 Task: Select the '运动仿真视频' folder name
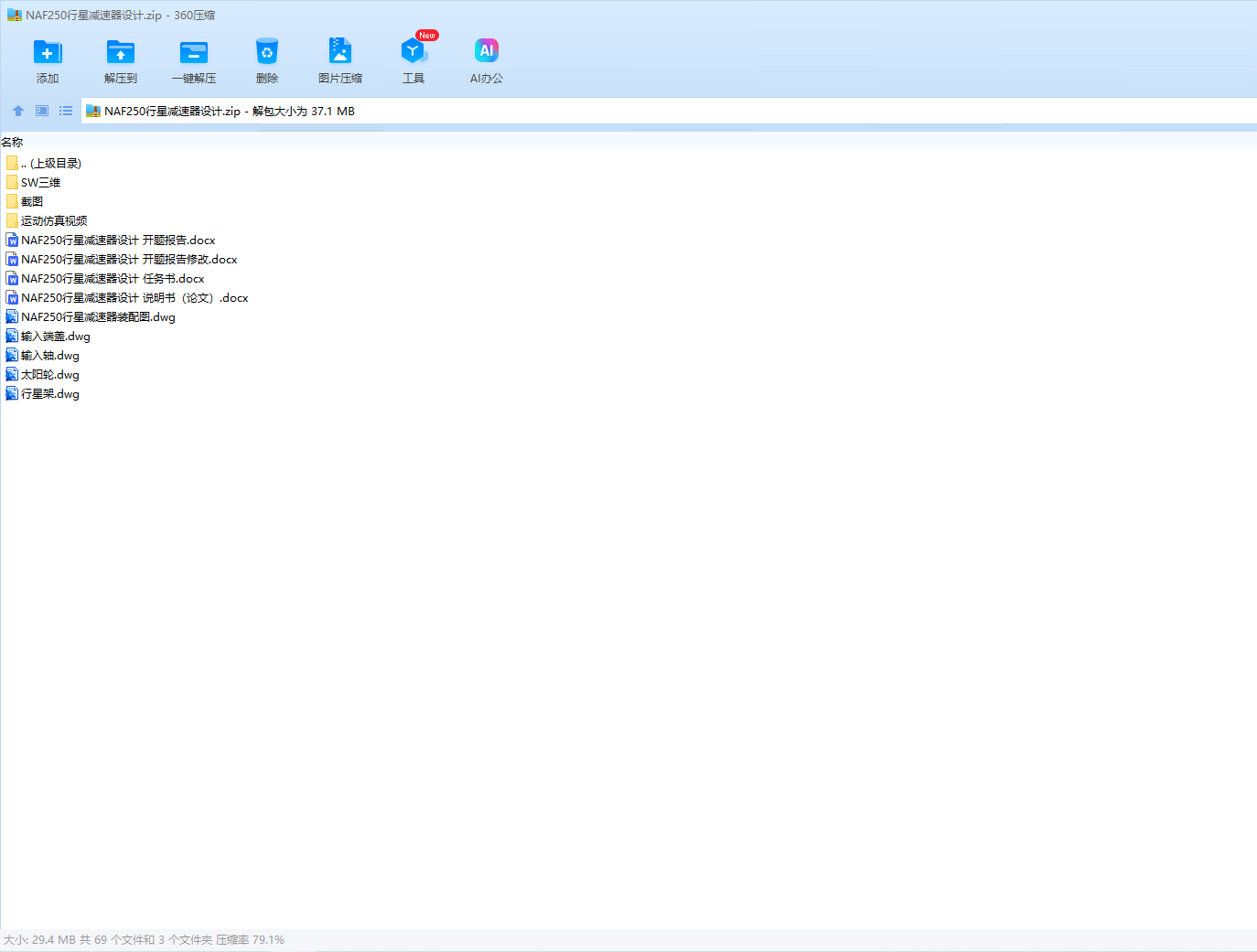[55, 221]
